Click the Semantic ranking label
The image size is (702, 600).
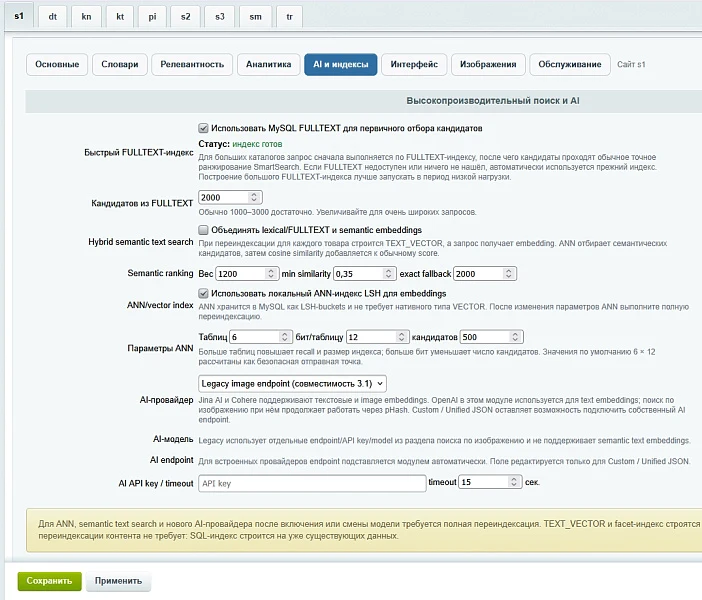point(160,273)
